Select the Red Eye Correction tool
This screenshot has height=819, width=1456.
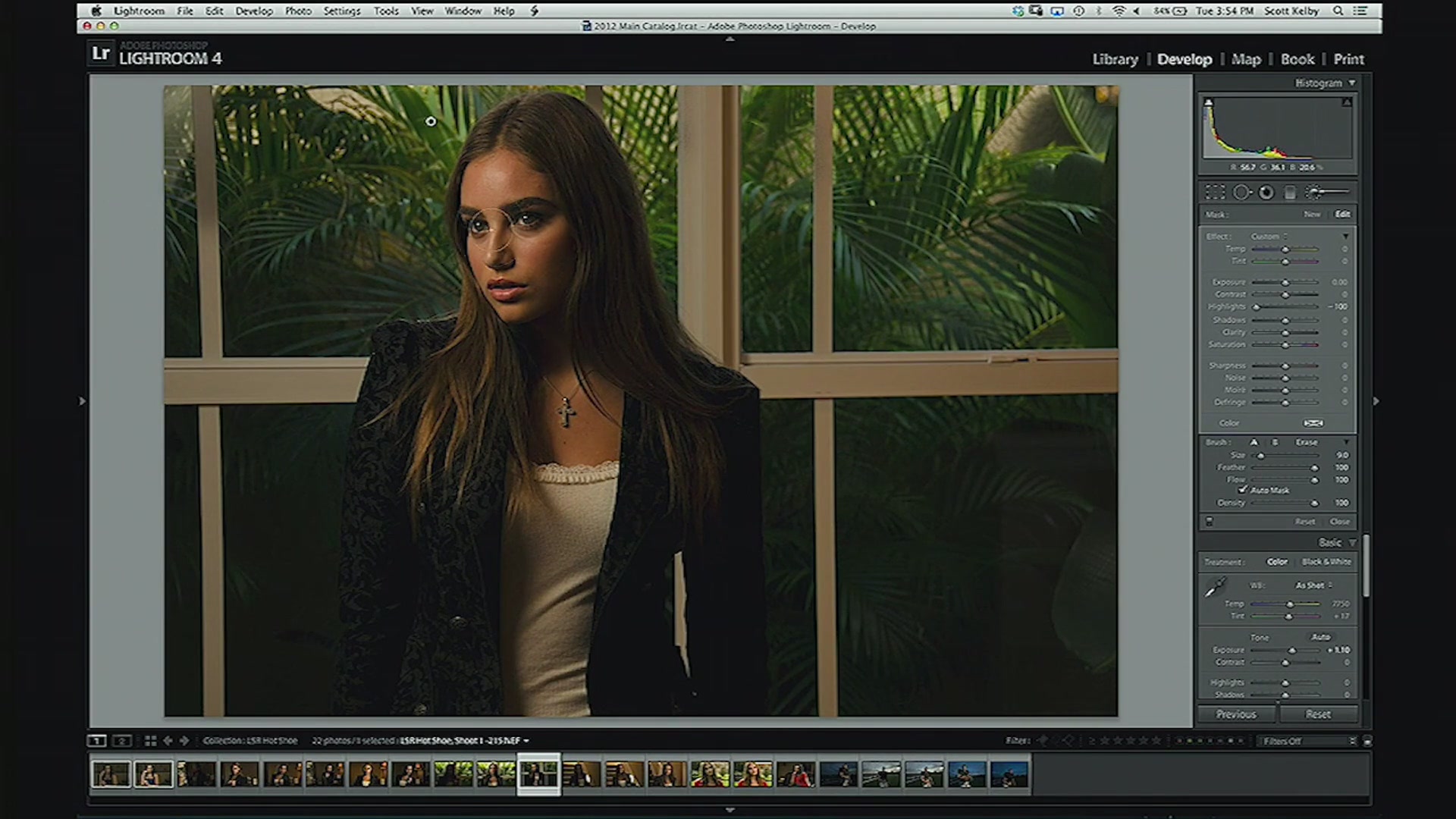pos(1266,193)
